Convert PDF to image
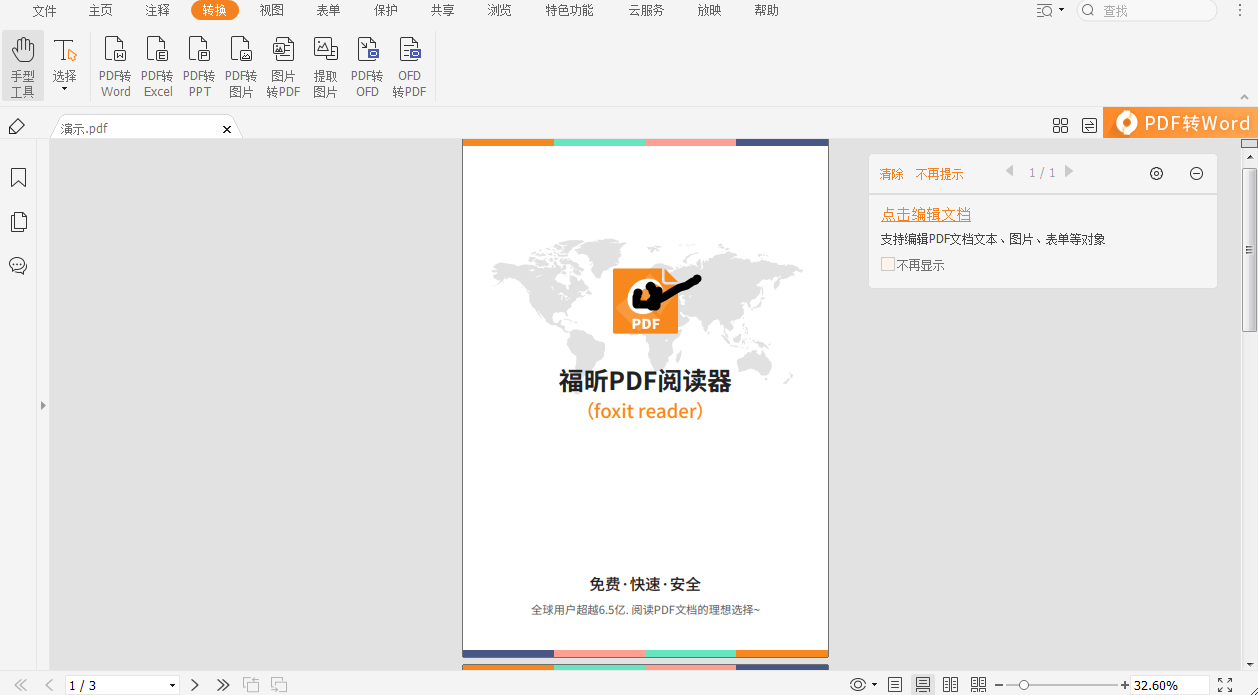The image size is (1258, 695). (x=241, y=67)
